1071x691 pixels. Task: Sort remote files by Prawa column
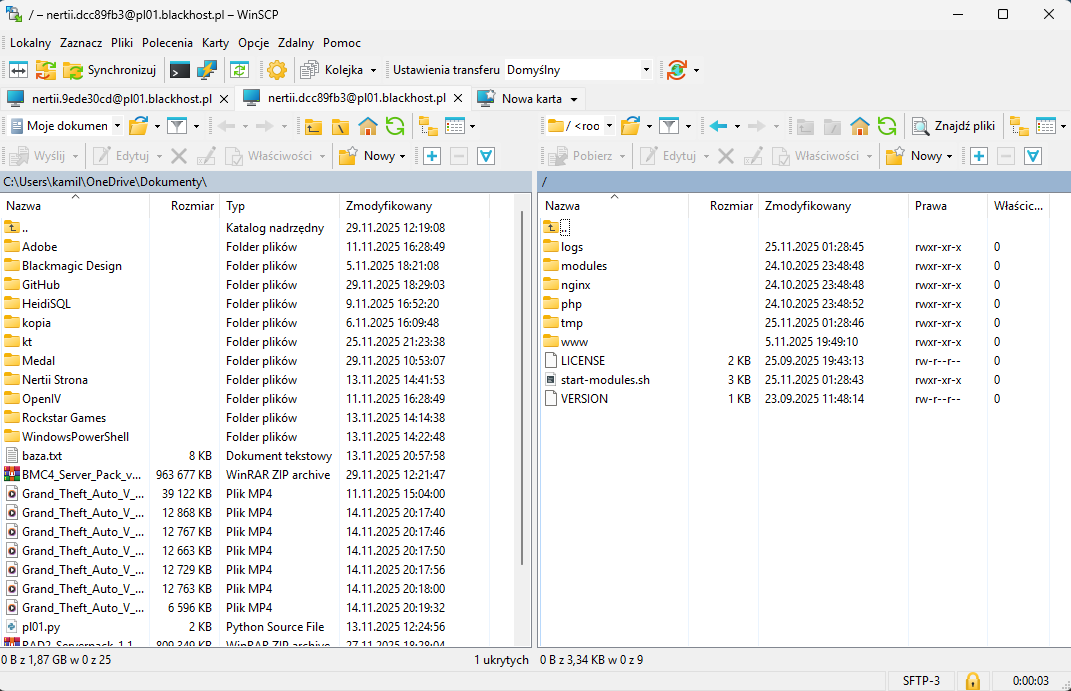point(947,206)
